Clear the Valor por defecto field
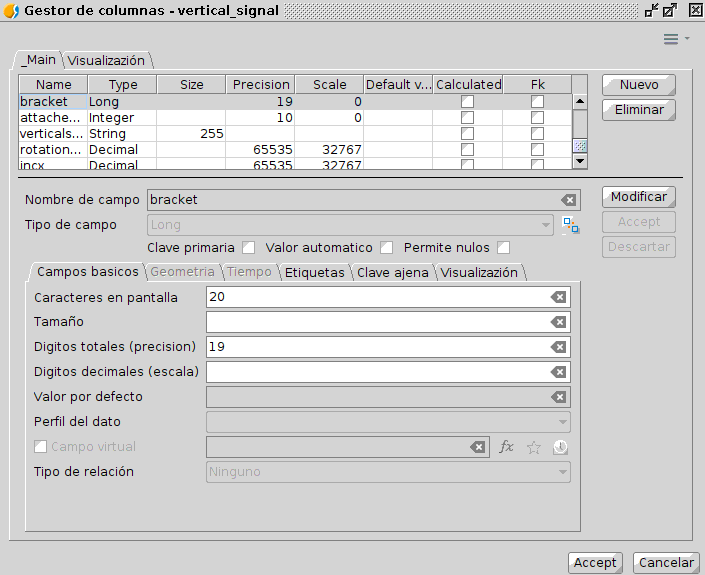Image resolution: width=705 pixels, height=575 pixels. [558, 397]
